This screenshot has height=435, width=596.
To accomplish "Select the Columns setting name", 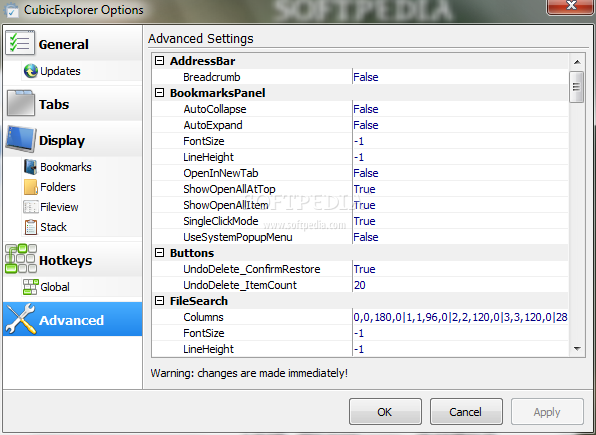I will [x=203, y=317].
